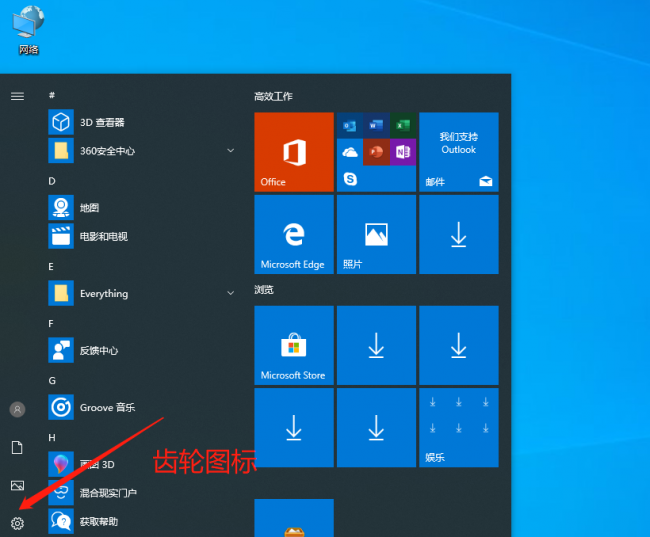
Task: Click the Office tile
Action: click(294, 152)
